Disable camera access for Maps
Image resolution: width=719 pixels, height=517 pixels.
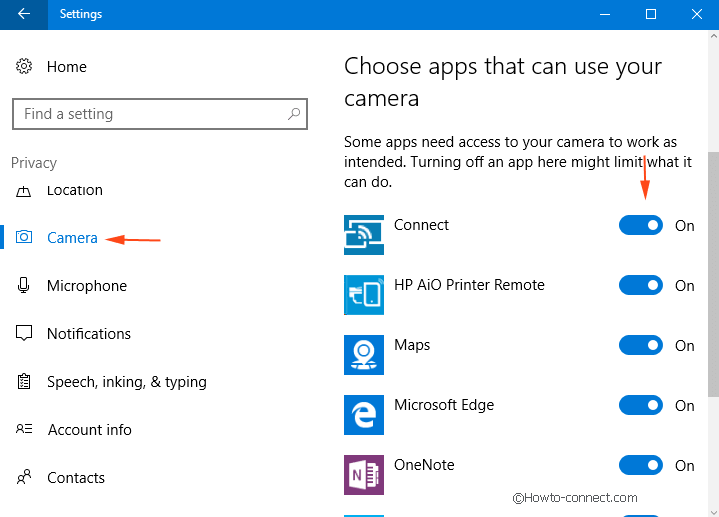pyautogui.click(x=641, y=345)
